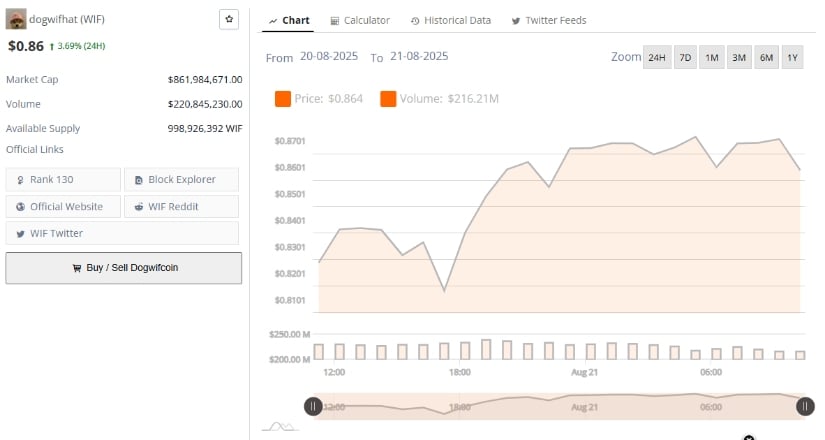The width and height of the screenshot is (825, 440).
Task: Edit the To date field 21-08-2025
Action: point(419,56)
